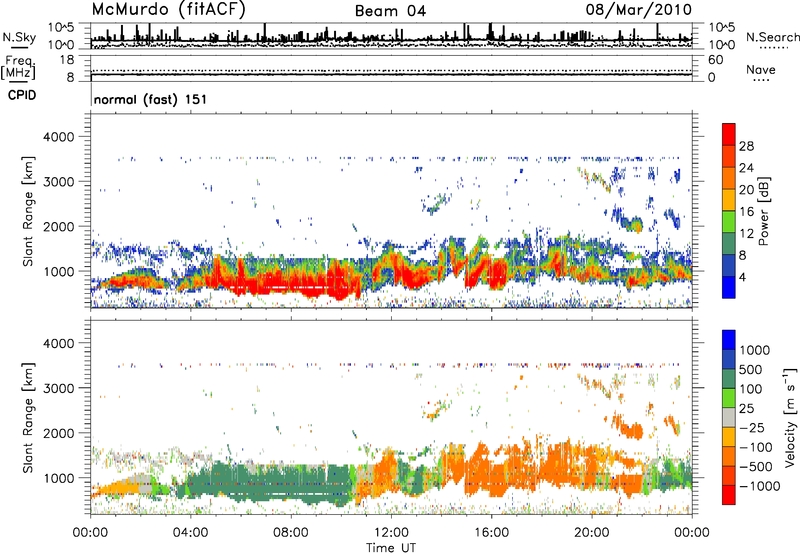Click the date 08/Mar/2010
The height and width of the screenshot is (554, 800).
click(x=638, y=10)
